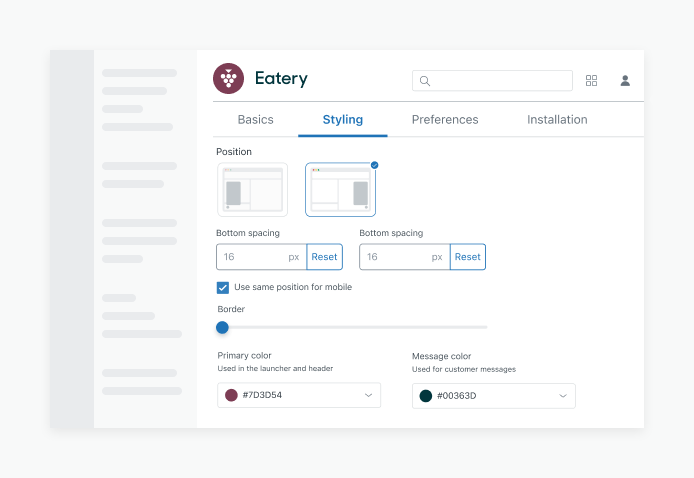Click 'Used for customer messages' text
Screen dimensions: 694x478
pos(464,369)
